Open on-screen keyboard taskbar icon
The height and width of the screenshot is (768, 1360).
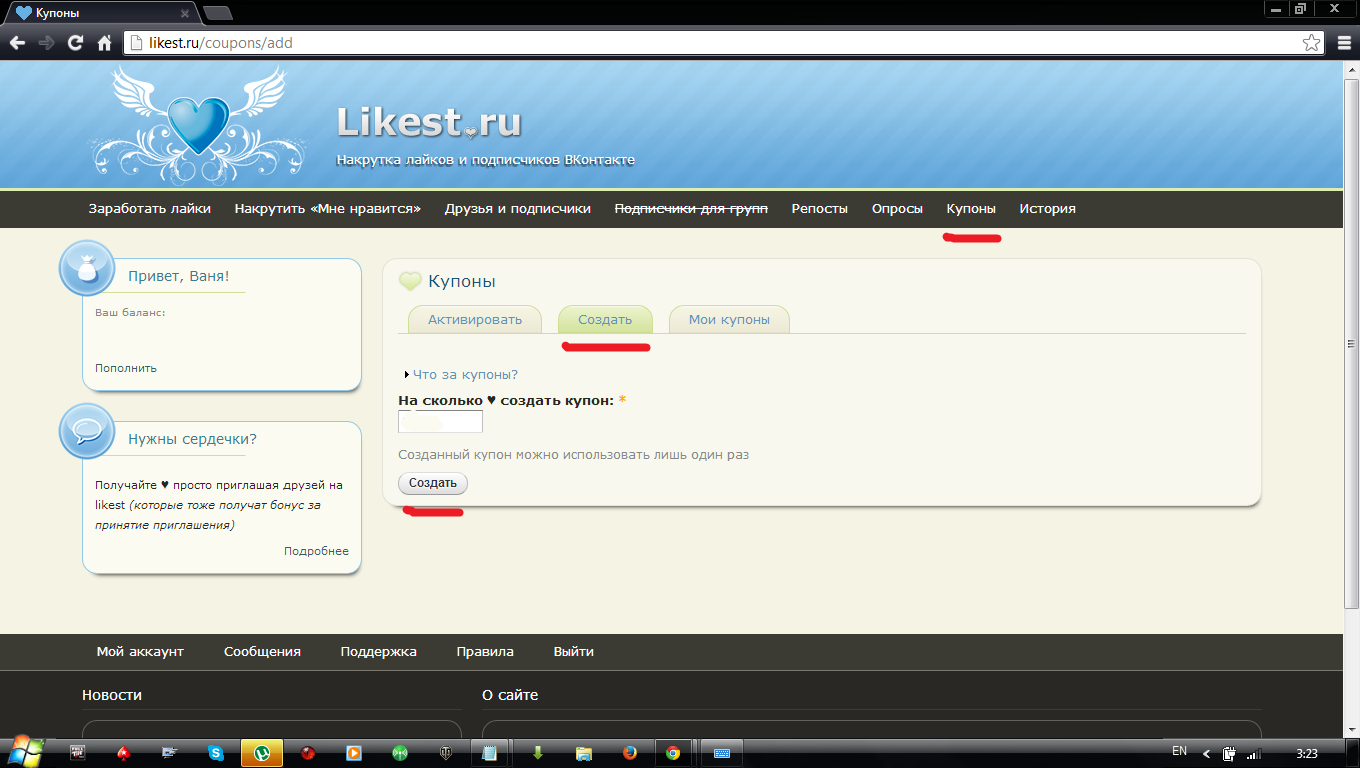tap(721, 753)
